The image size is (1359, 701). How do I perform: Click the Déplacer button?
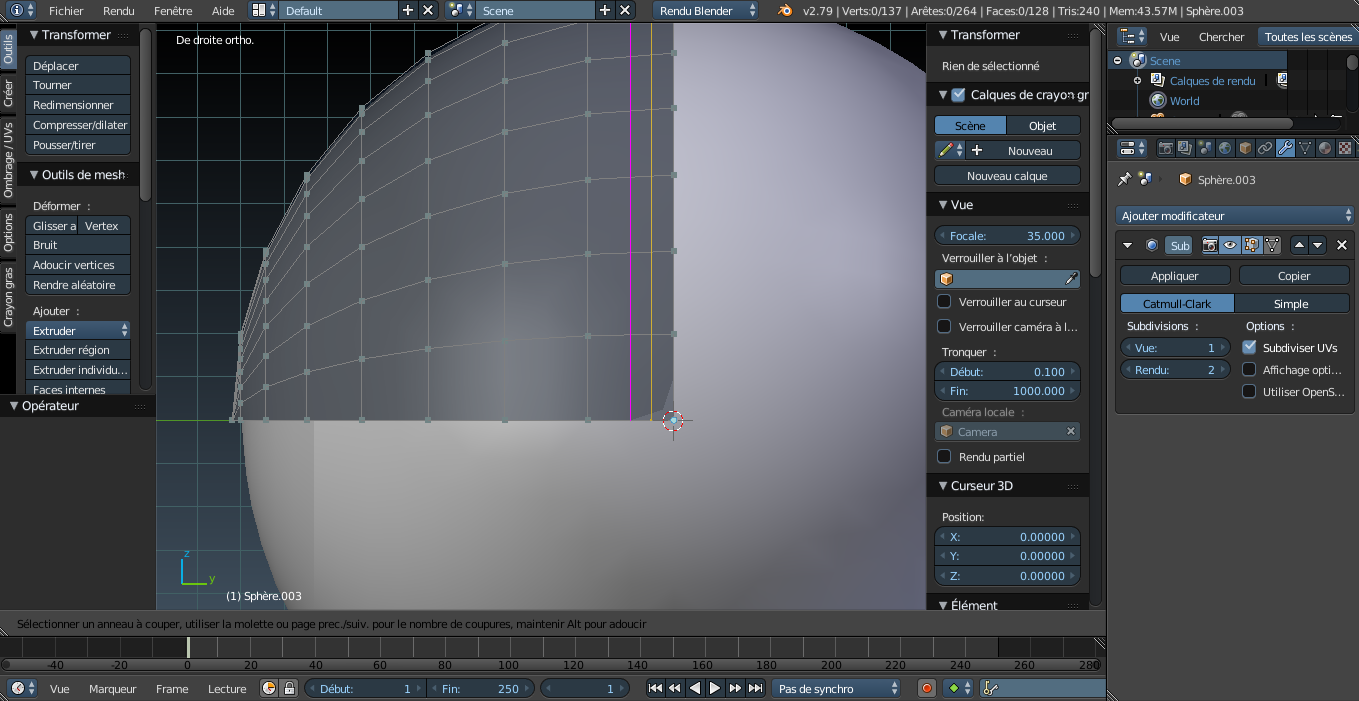[x=78, y=65]
